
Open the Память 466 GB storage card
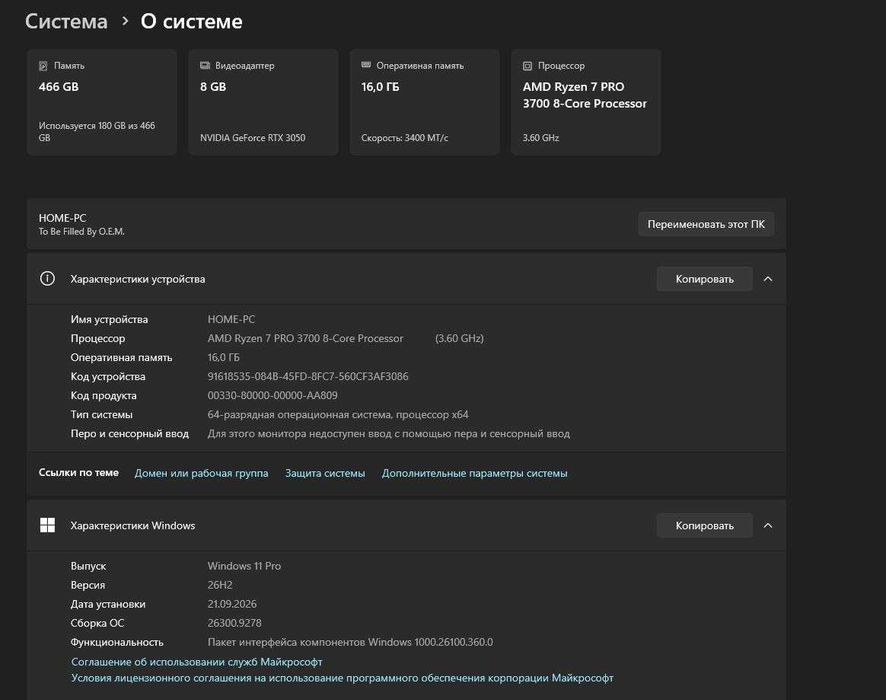102,102
